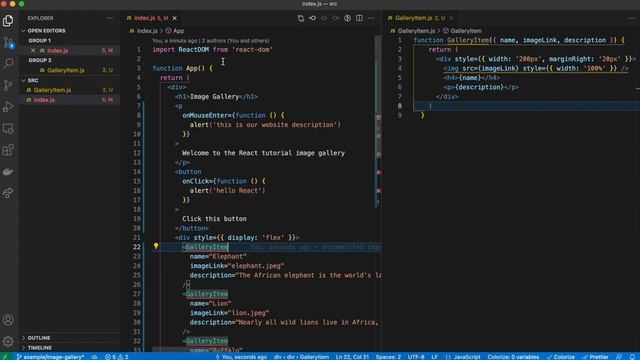Click Colorize: 0 variables in status bar

tap(513, 356)
